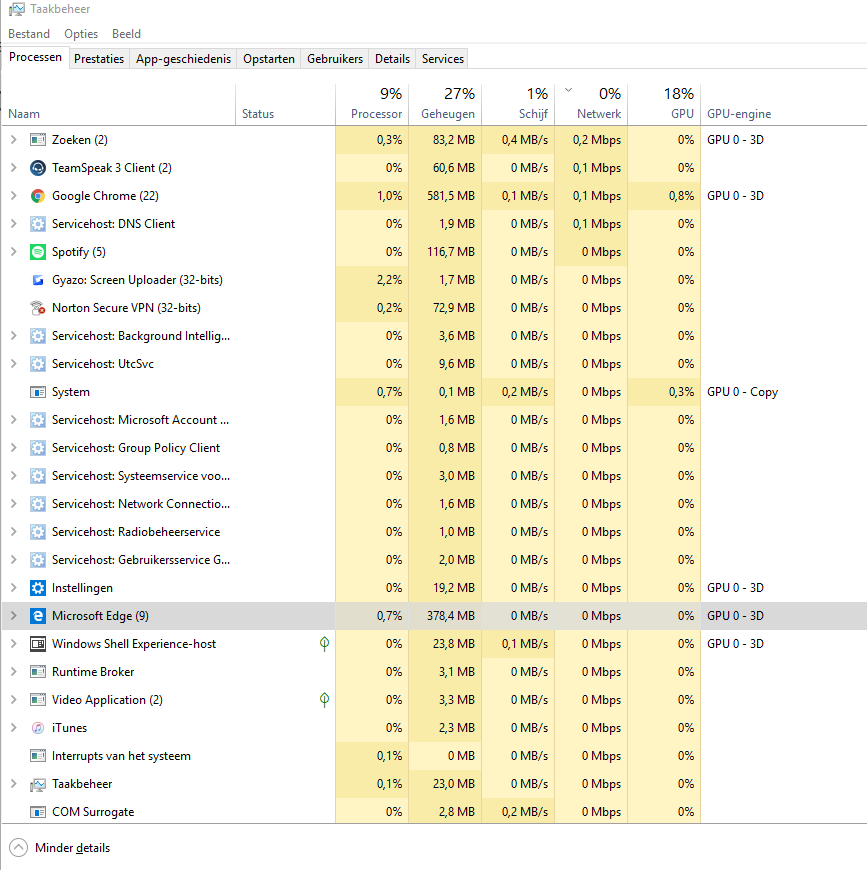Image resolution: width=867 pixels, height=870 pixels.
Task: Click the Norton Secure VPN icon
Action: 38,308
